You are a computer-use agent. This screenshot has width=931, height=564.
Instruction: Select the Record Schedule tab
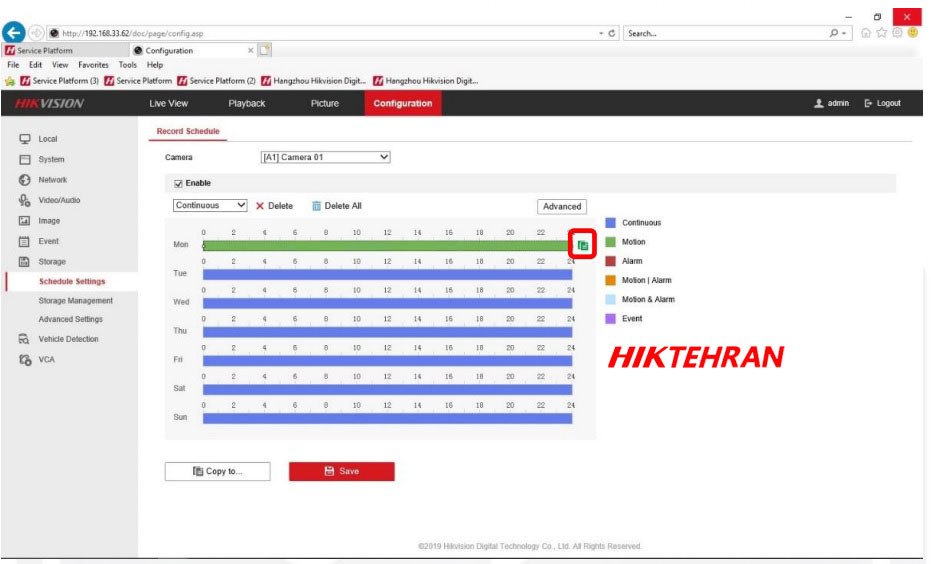pyautogui.click(x=188, y=131)
